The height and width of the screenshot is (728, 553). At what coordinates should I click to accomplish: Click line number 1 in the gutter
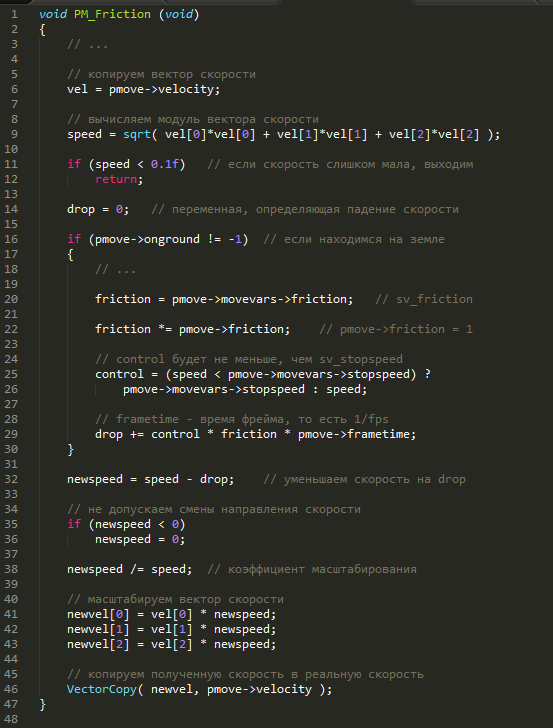(x=14, y=14)
